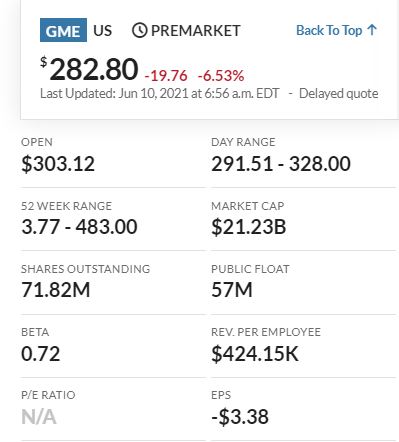Click the upward arrow beside Back To Top
This screenshot has height=442, width=399.
tap(372, 30)
